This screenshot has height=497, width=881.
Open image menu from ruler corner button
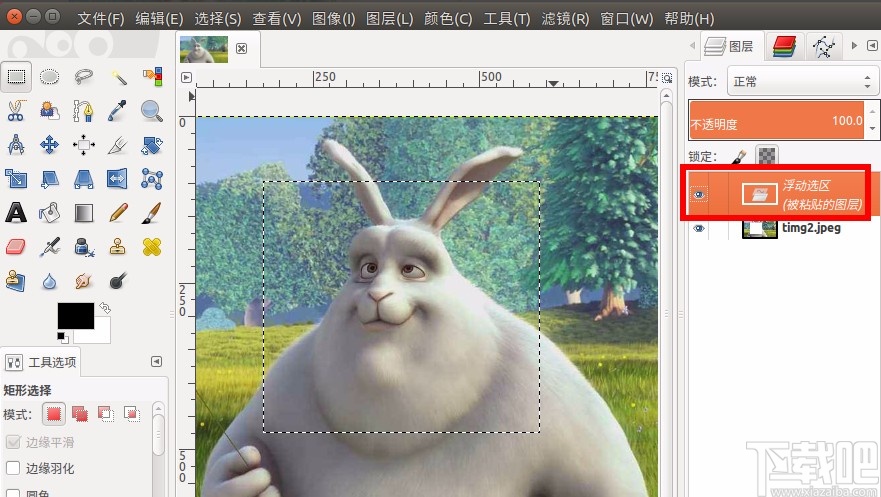click(187, 77)
